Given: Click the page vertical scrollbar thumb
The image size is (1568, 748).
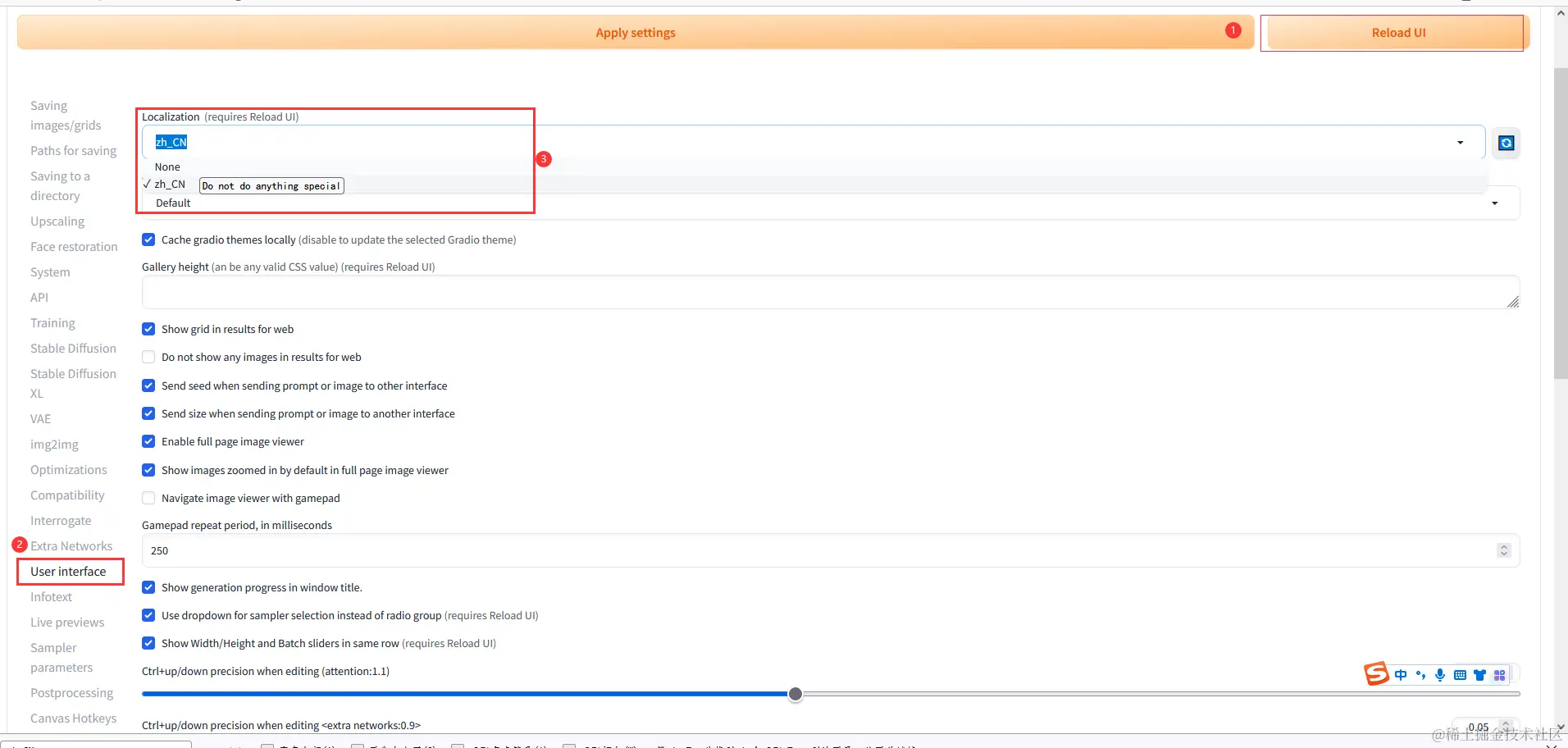Looking at the screenshot, I should point(1561,223).
